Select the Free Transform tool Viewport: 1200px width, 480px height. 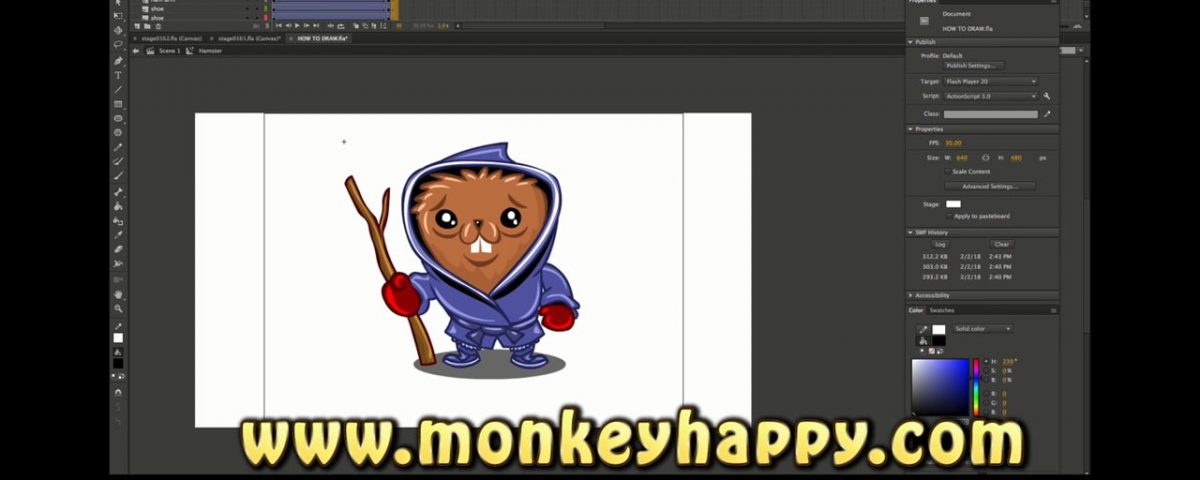[118, 15]
